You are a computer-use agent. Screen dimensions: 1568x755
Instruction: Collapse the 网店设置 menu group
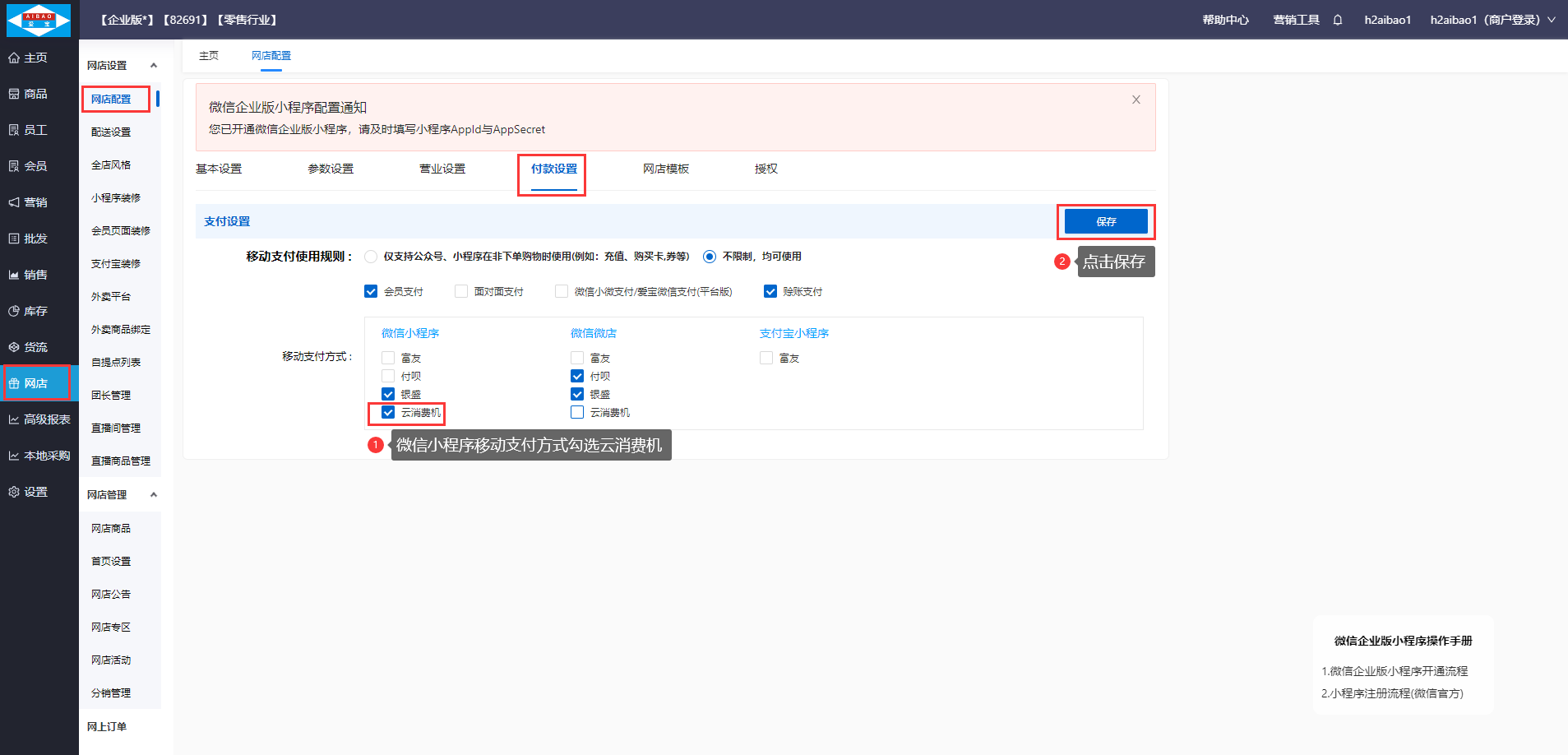coord(153,66)
